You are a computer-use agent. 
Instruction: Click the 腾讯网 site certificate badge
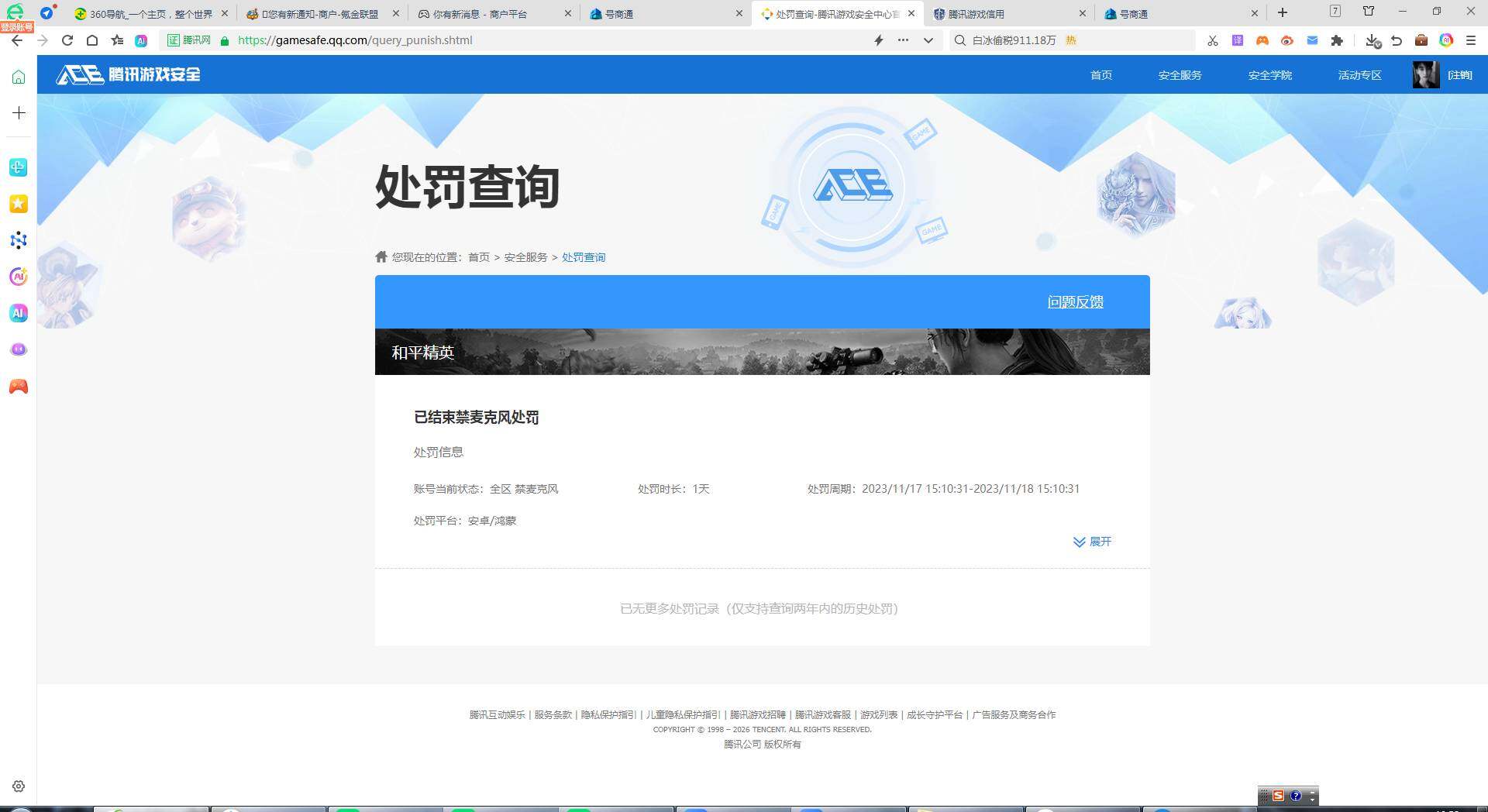coord(190,40)
